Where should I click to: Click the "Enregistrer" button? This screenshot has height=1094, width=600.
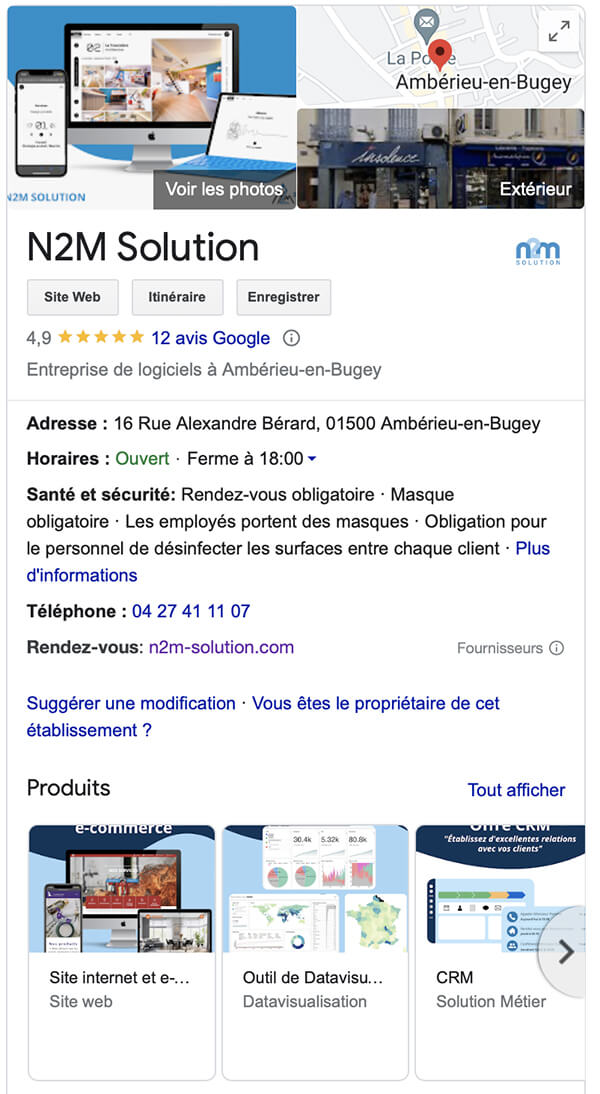click(282, 297)
